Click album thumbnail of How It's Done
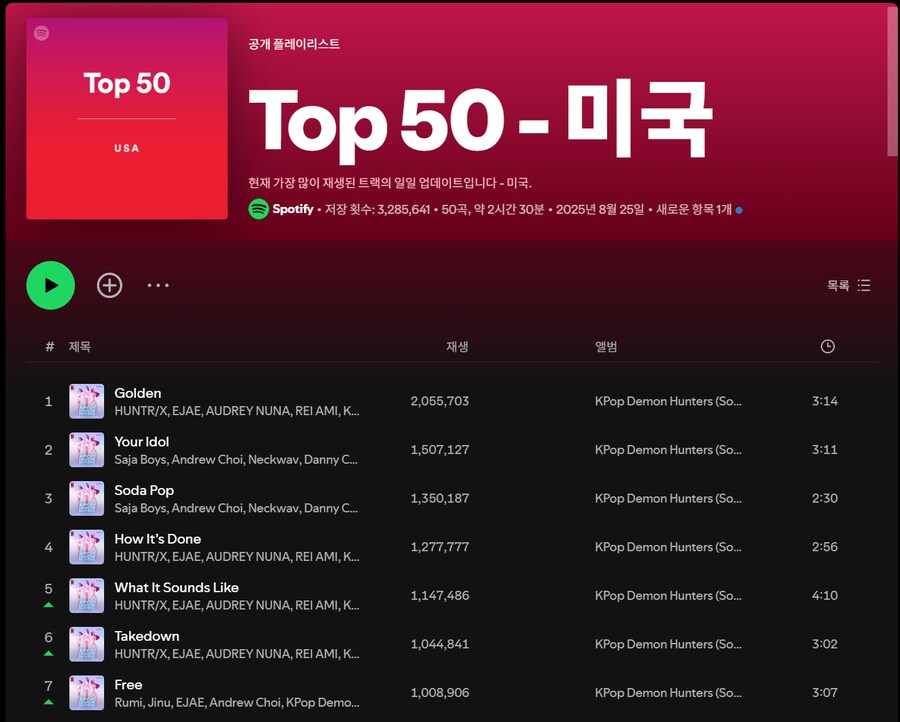This screenshot has height=722, width=900. click(x=87, y=547)
